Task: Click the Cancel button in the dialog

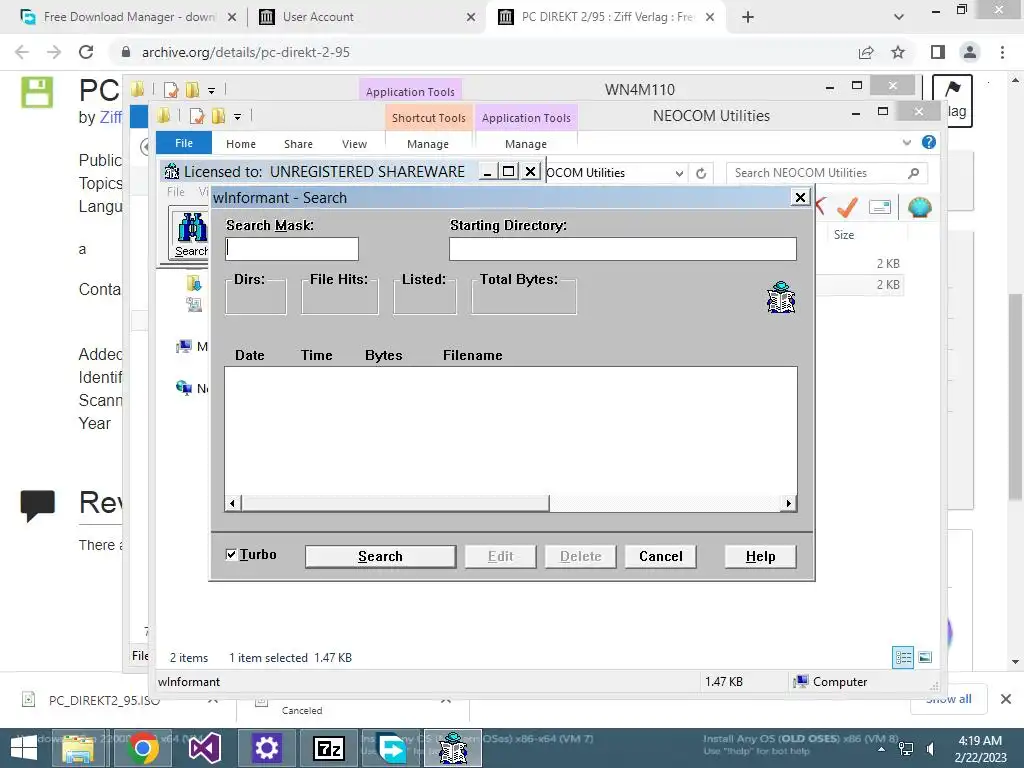Action: (660, 556)
